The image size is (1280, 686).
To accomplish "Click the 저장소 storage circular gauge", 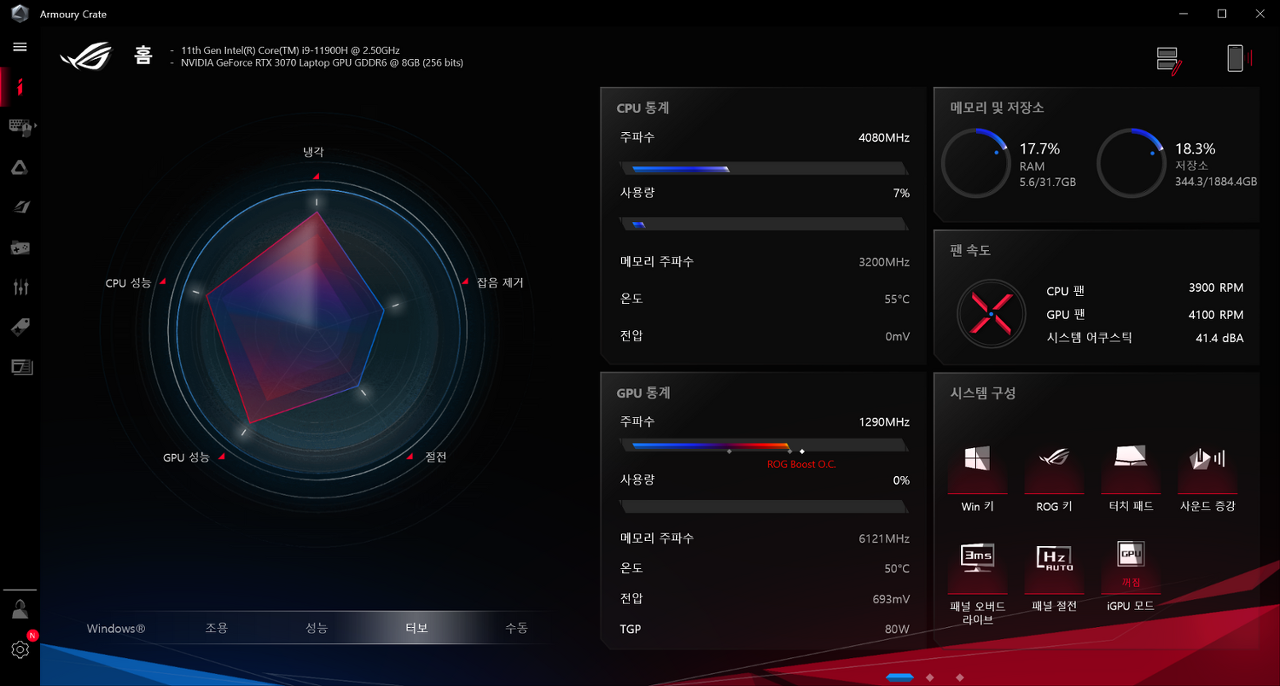I will (x=1131, y=163).
